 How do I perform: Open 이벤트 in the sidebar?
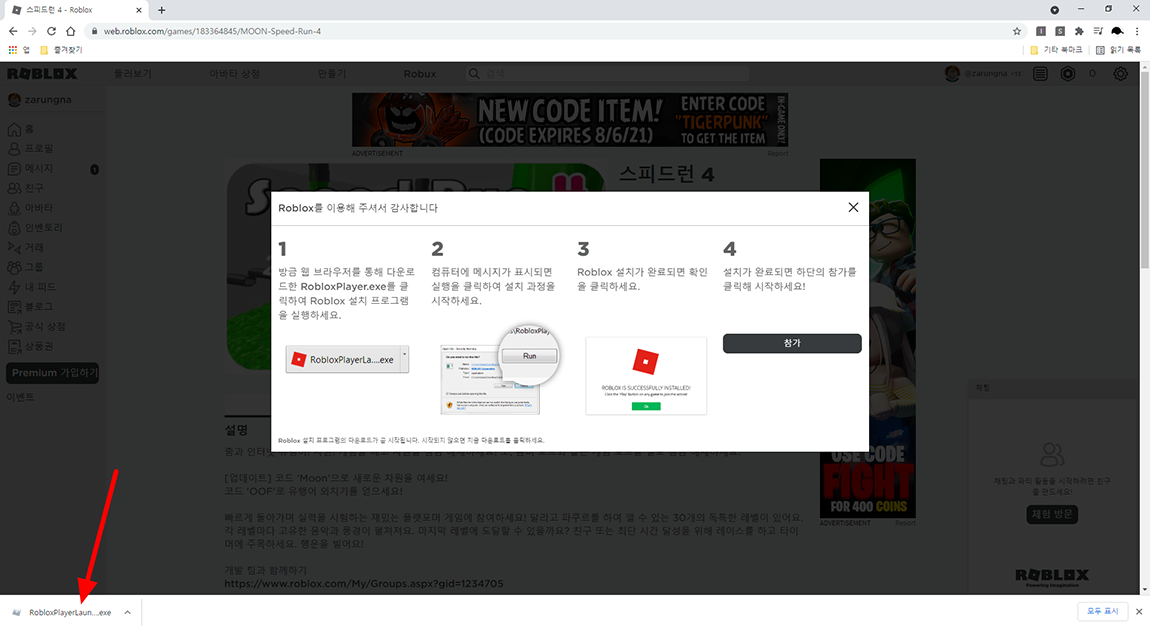[x=21, y=397]
